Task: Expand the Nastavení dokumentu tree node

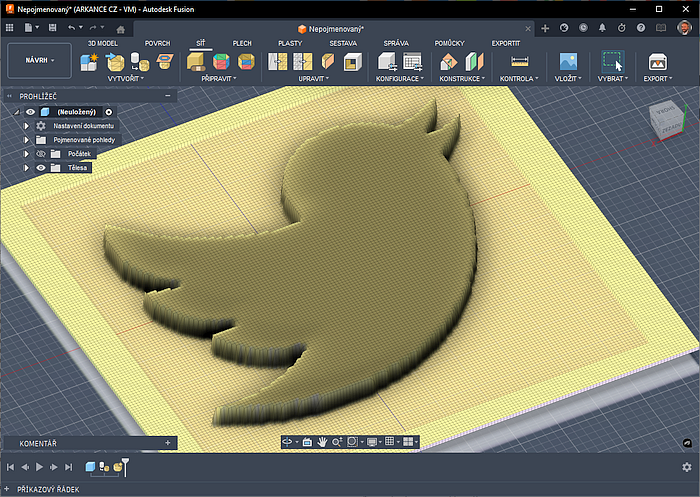Action: point(27,126)
